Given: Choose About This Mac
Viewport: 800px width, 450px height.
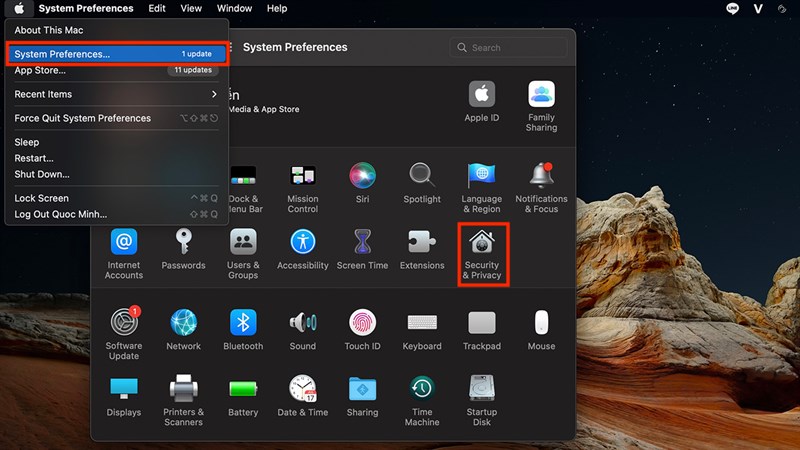Looking at the screenshot, I should [116, 30].
